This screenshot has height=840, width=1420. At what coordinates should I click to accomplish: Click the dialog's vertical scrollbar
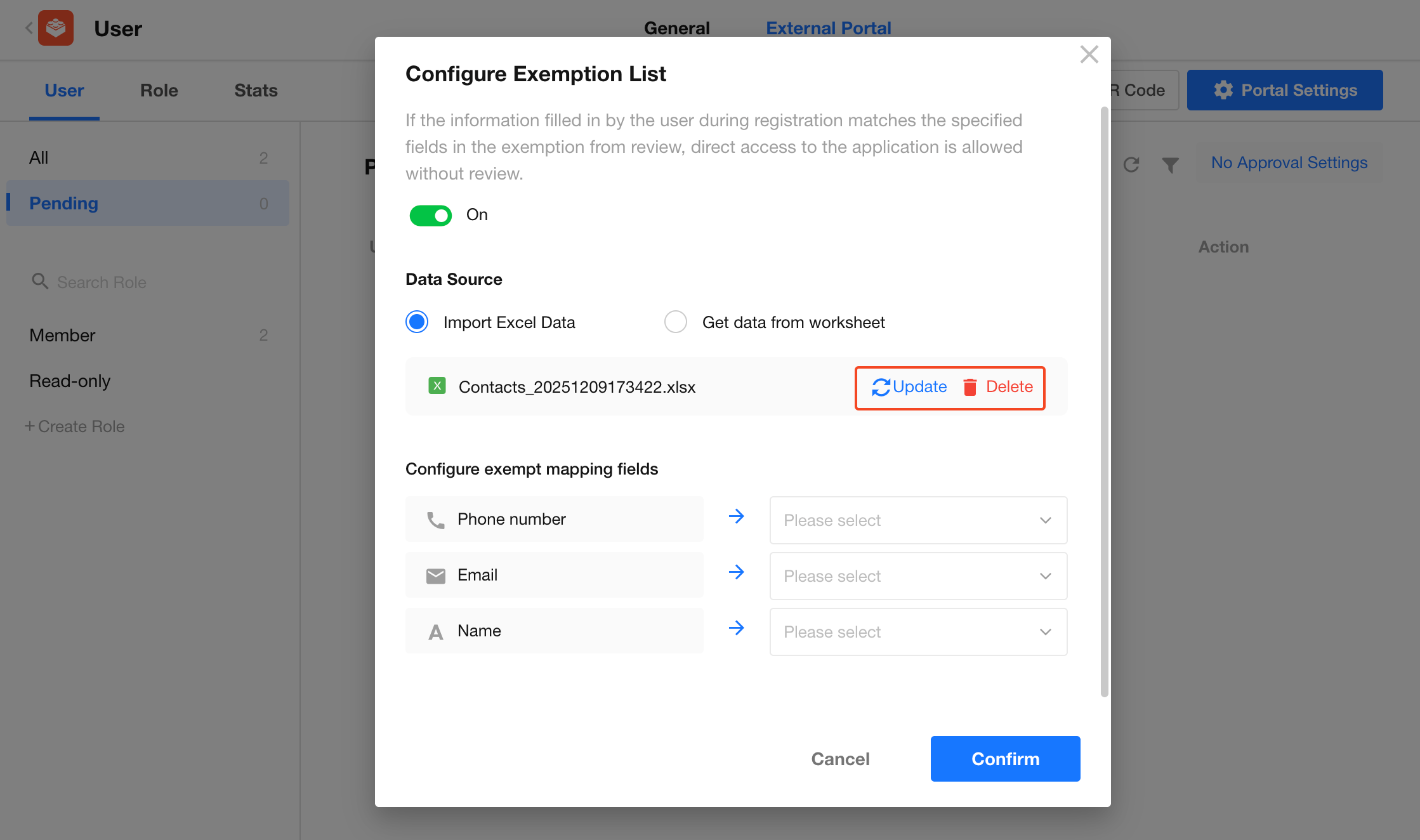pos(1104,402)
